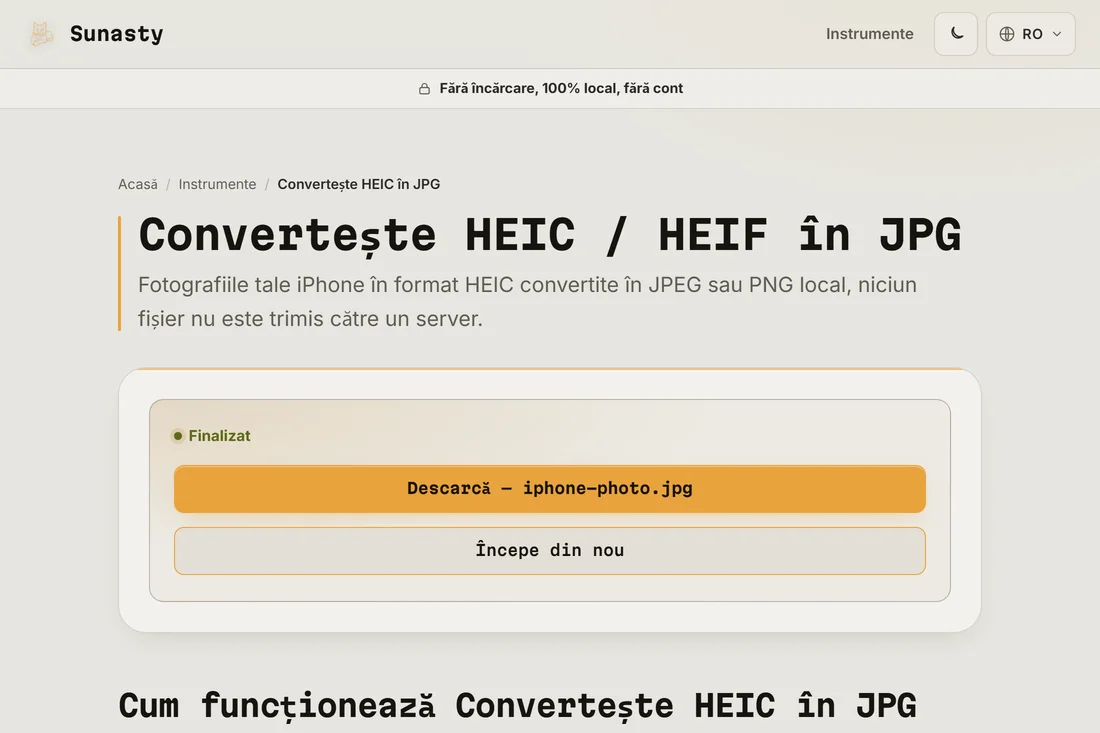
Task: Click the 'Cum funcționează' section heading
Action: pos(517,705)
